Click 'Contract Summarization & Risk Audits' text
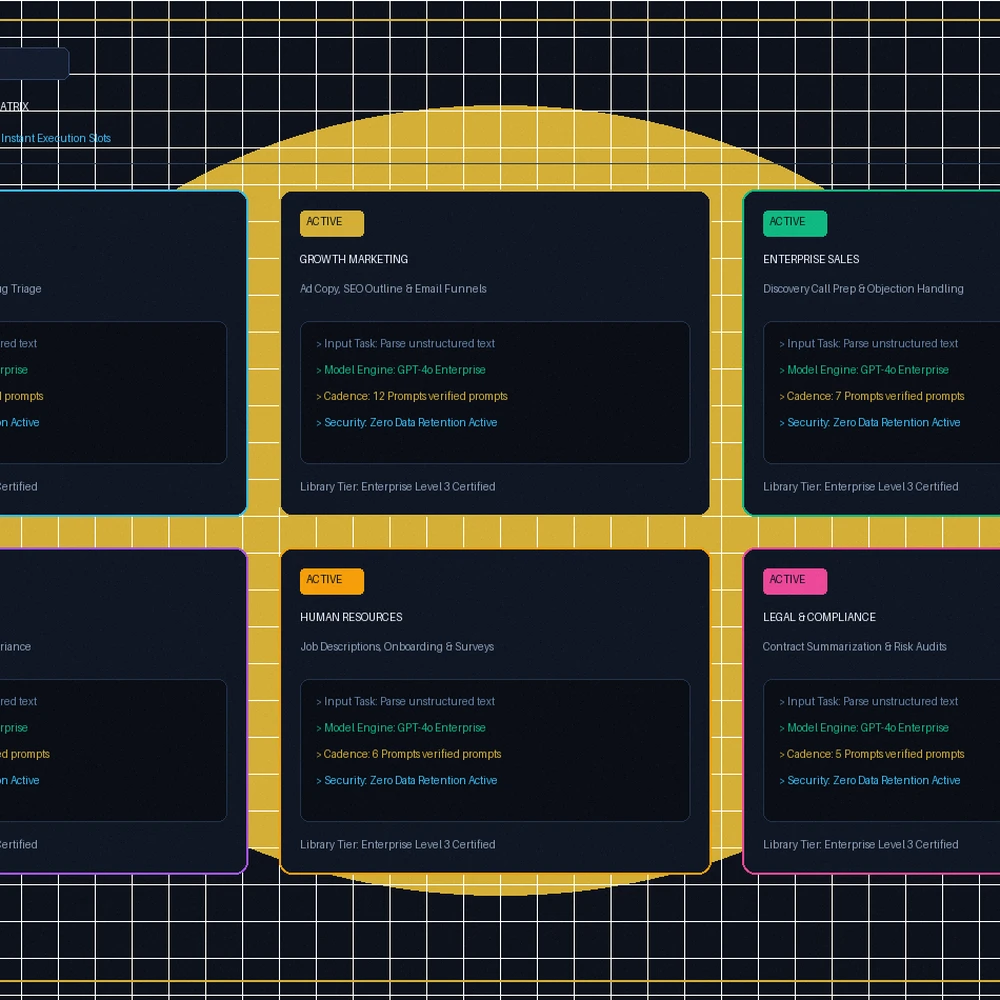 coord(854,646)
